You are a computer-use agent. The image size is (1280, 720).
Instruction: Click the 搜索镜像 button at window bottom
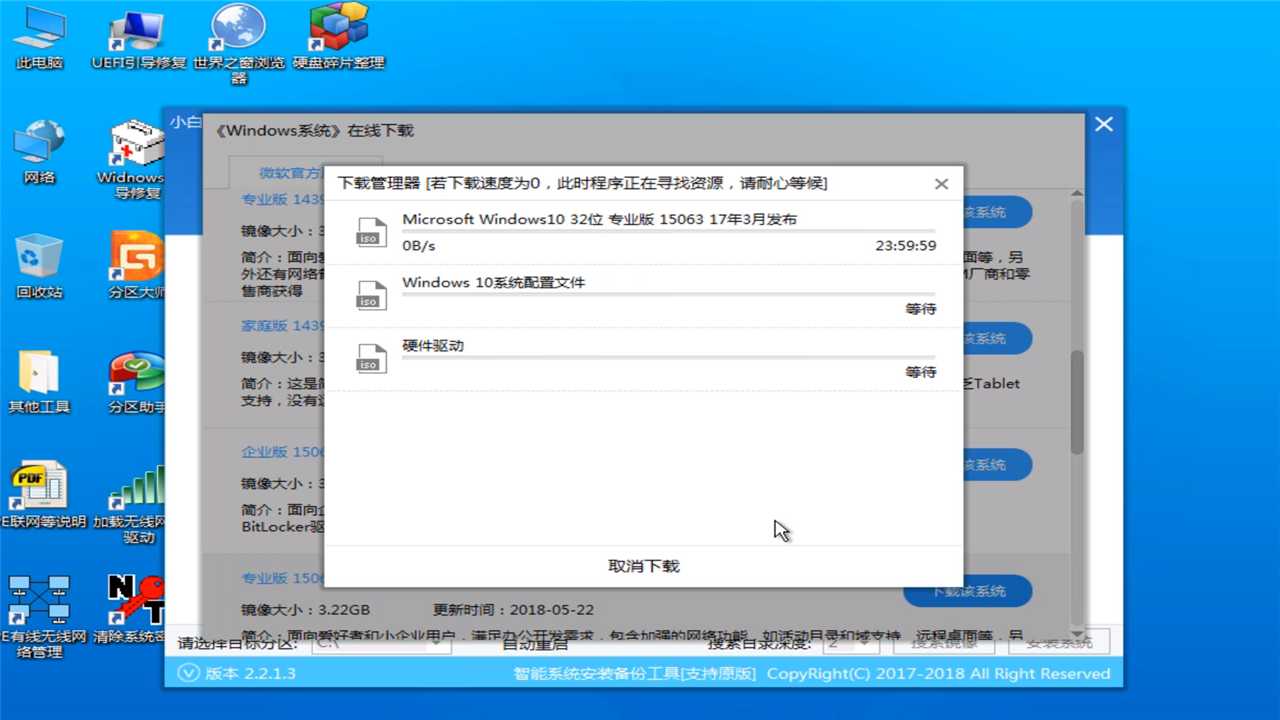coord(944,642)
